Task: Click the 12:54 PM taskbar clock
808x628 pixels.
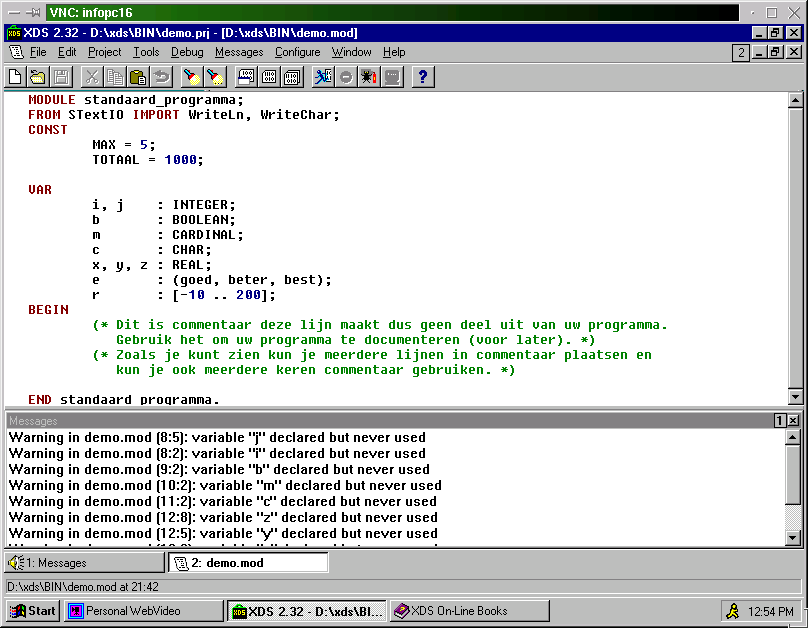Action: coord(770,612)
